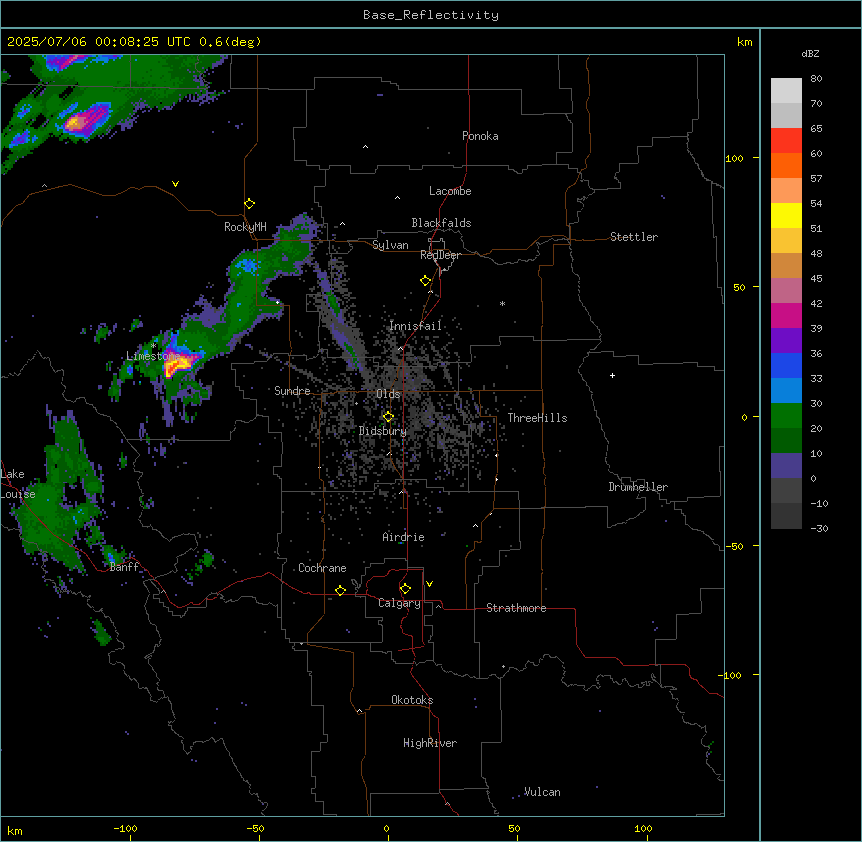
Task: Click the dBZ legend heading
Action: (810, 54)
